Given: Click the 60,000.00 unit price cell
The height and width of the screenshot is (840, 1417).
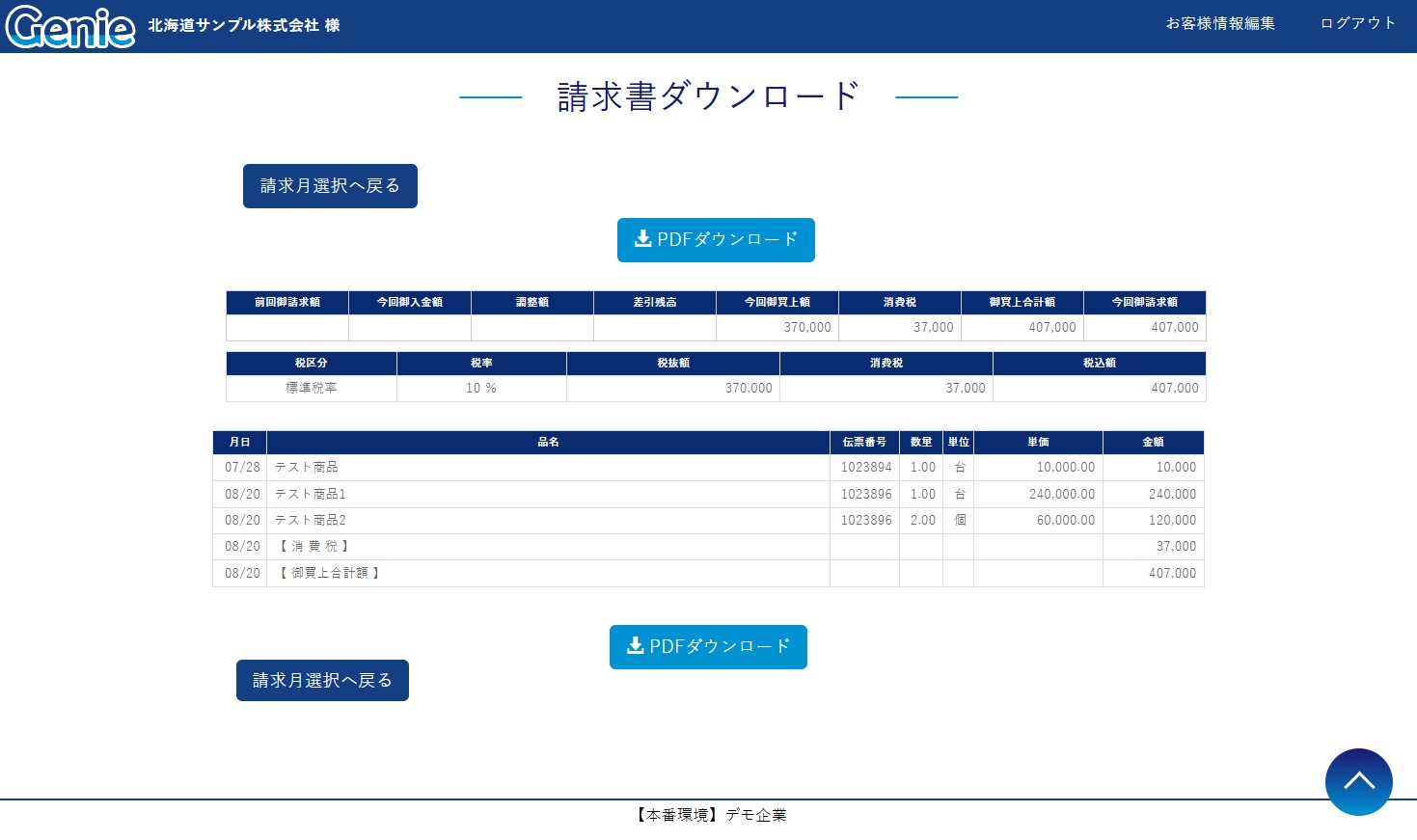Looking at the screenshot, I should tap(1039, 521).
